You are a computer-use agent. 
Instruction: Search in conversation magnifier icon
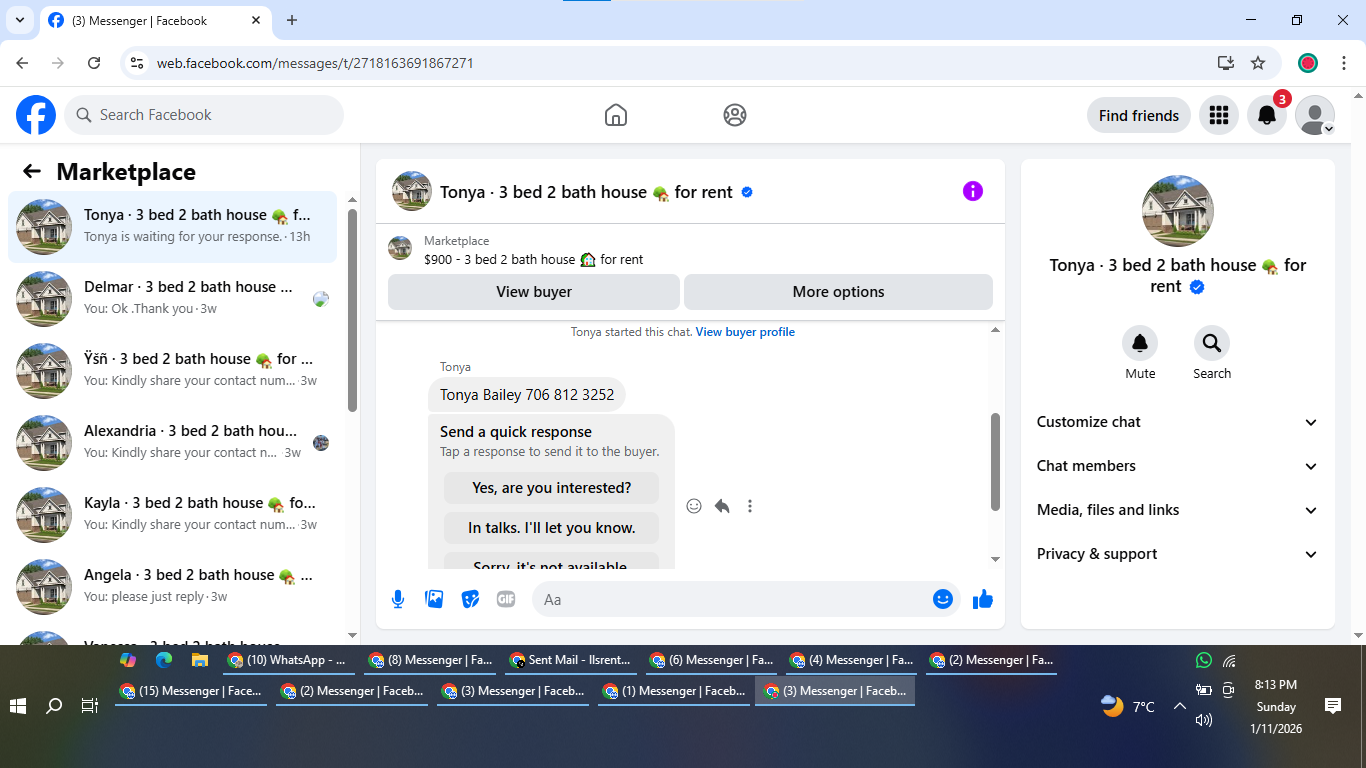(x=1212, y=344)
